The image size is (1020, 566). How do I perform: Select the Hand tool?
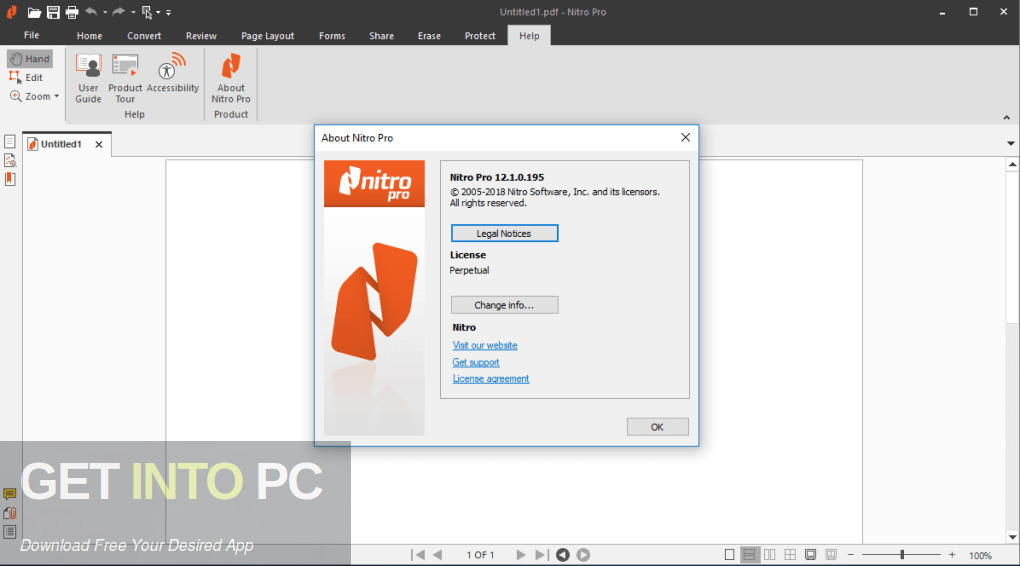tap(30, 59)
